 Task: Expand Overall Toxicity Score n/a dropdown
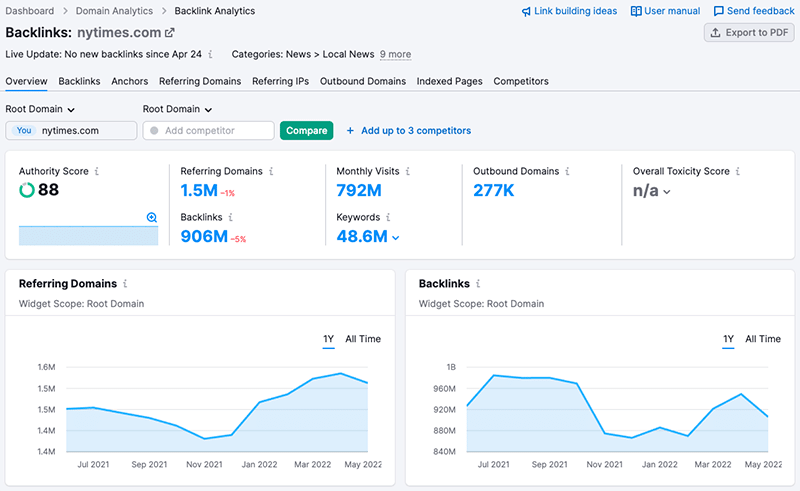[x=667, y=192]
